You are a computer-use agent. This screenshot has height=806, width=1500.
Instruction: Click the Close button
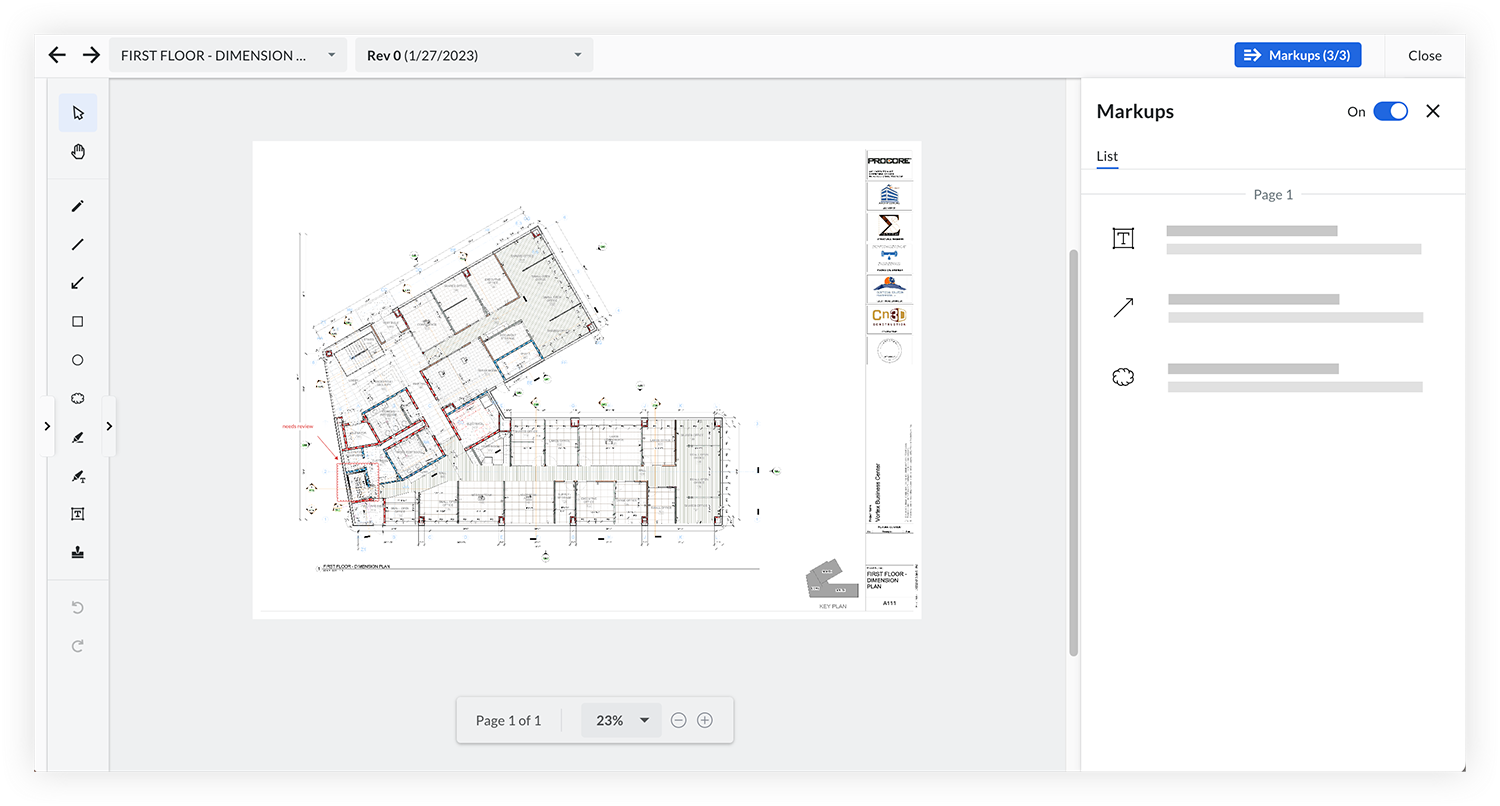click(1425, 55)
